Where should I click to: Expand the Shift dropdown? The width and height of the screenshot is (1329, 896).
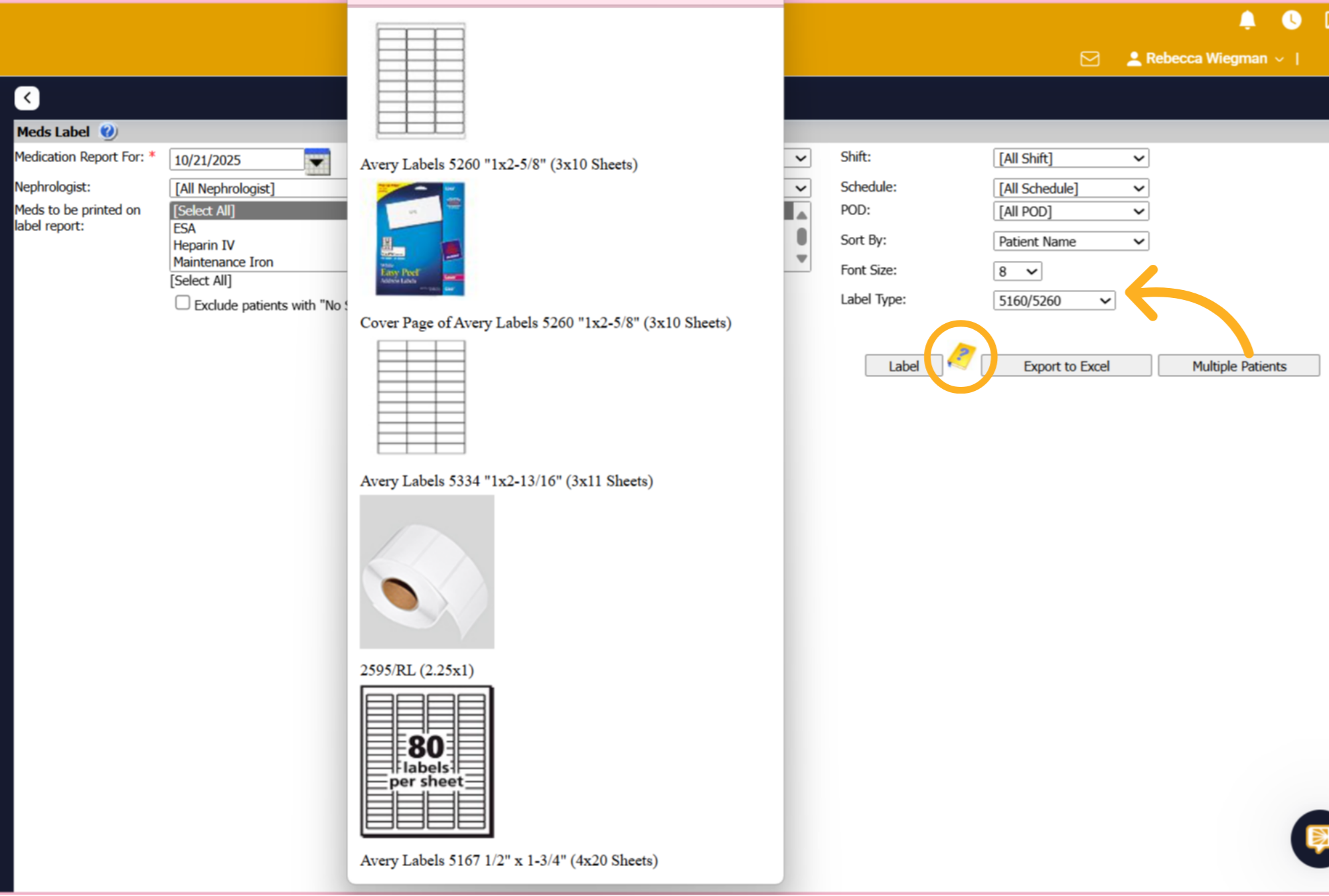[x=1071, y=159]
